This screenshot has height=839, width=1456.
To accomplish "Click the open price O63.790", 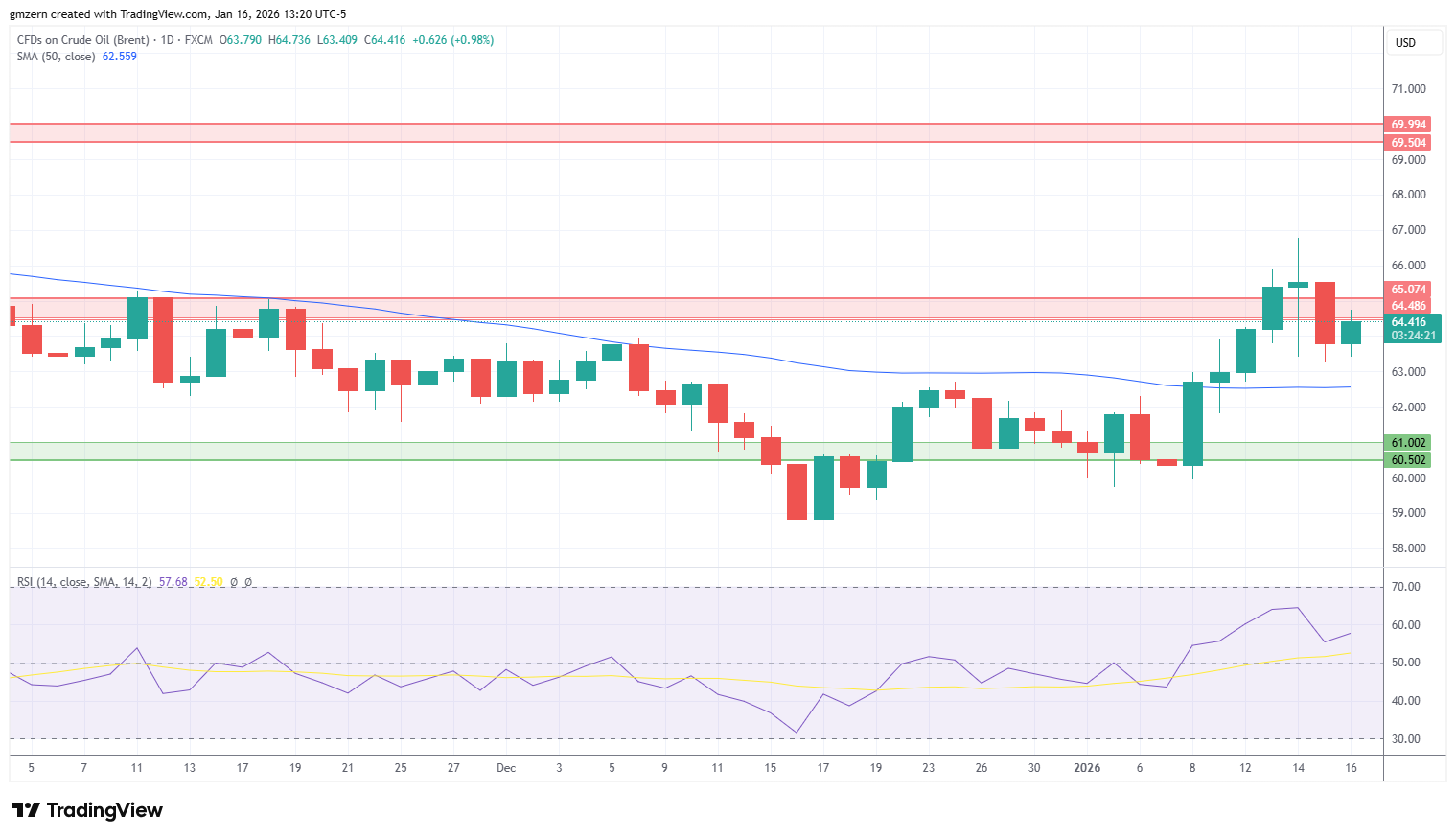I will point(241,40).
